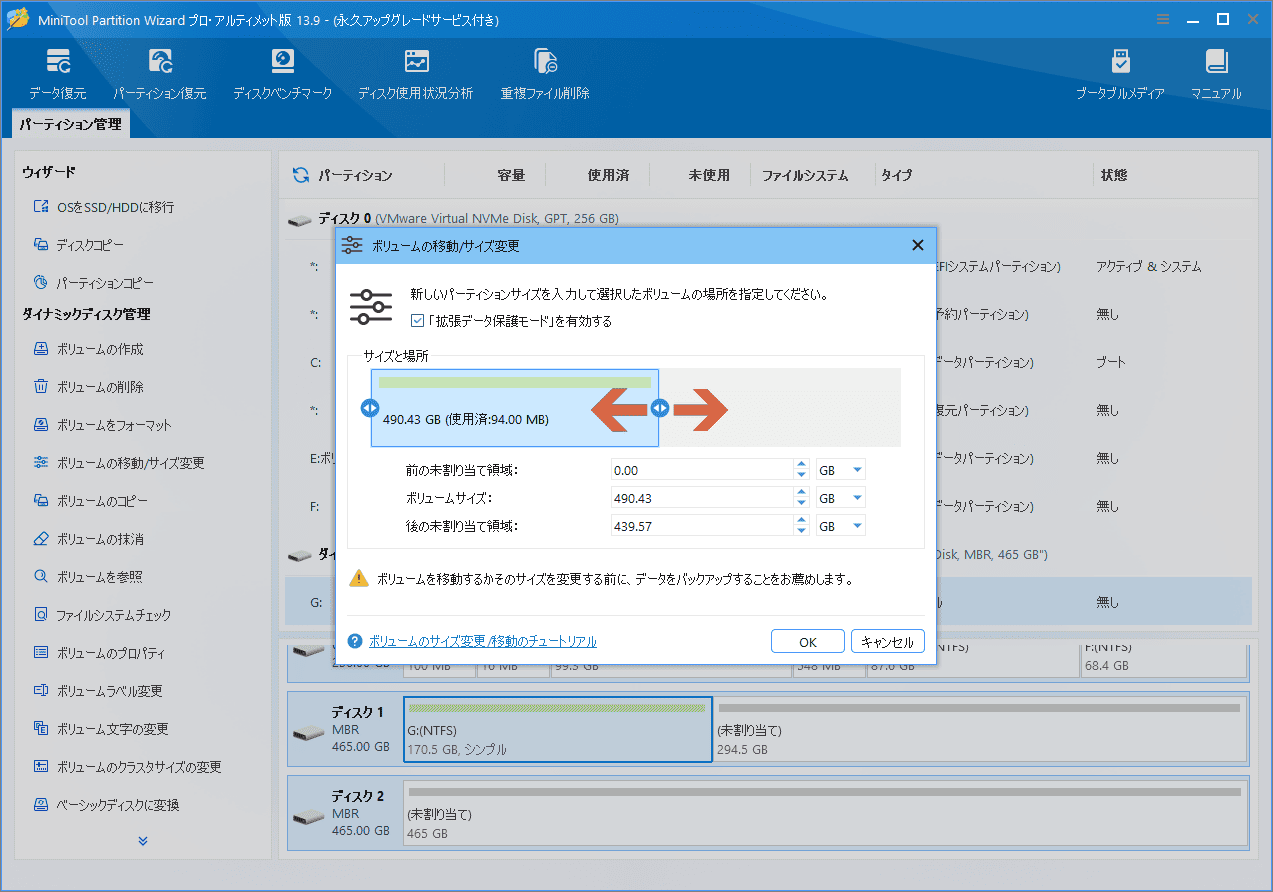Select パーティションコピー wizard

[x=93, y=283]
